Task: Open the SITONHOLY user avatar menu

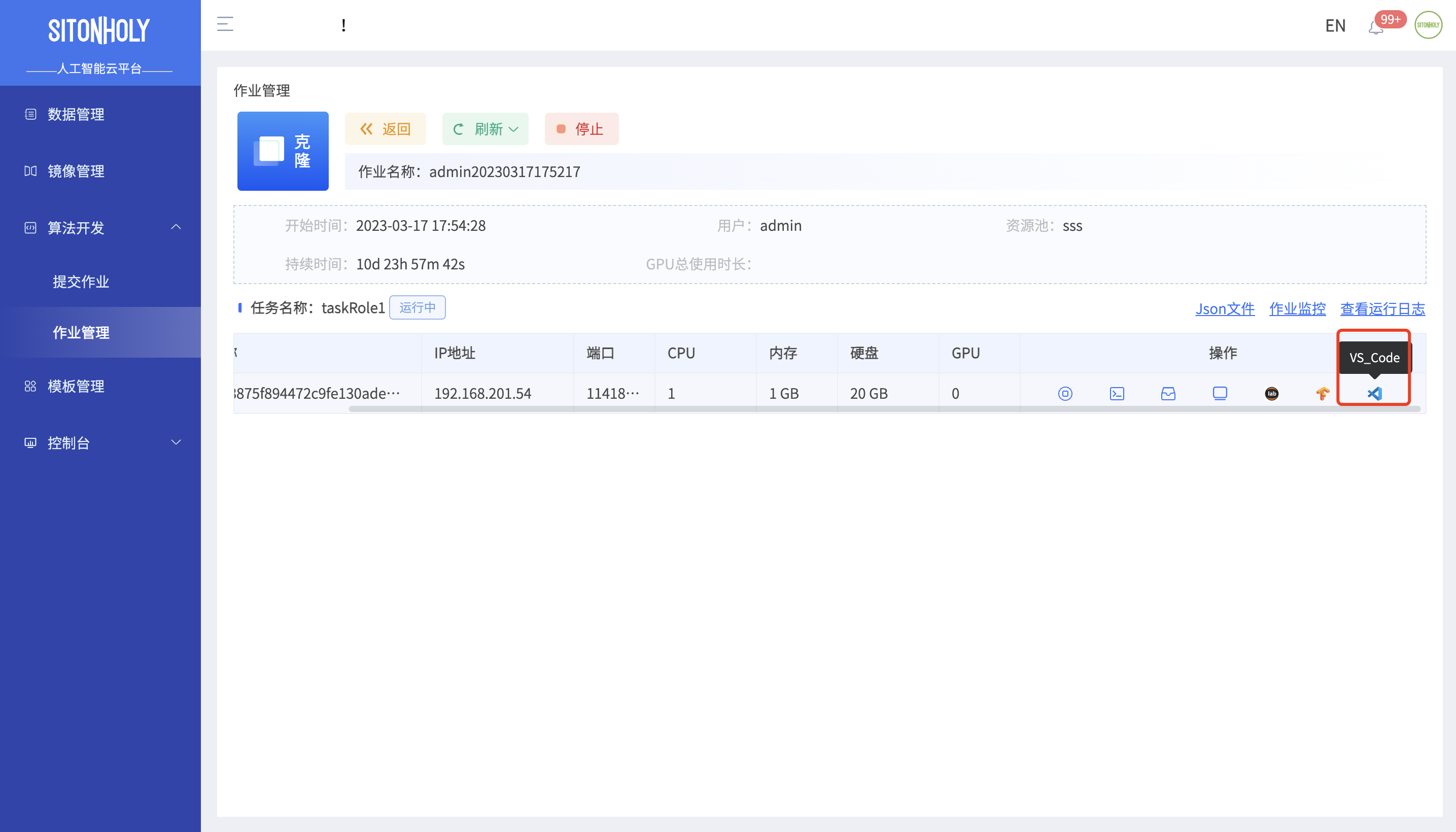Action: pyautogui.click(x=1428, y=25)
